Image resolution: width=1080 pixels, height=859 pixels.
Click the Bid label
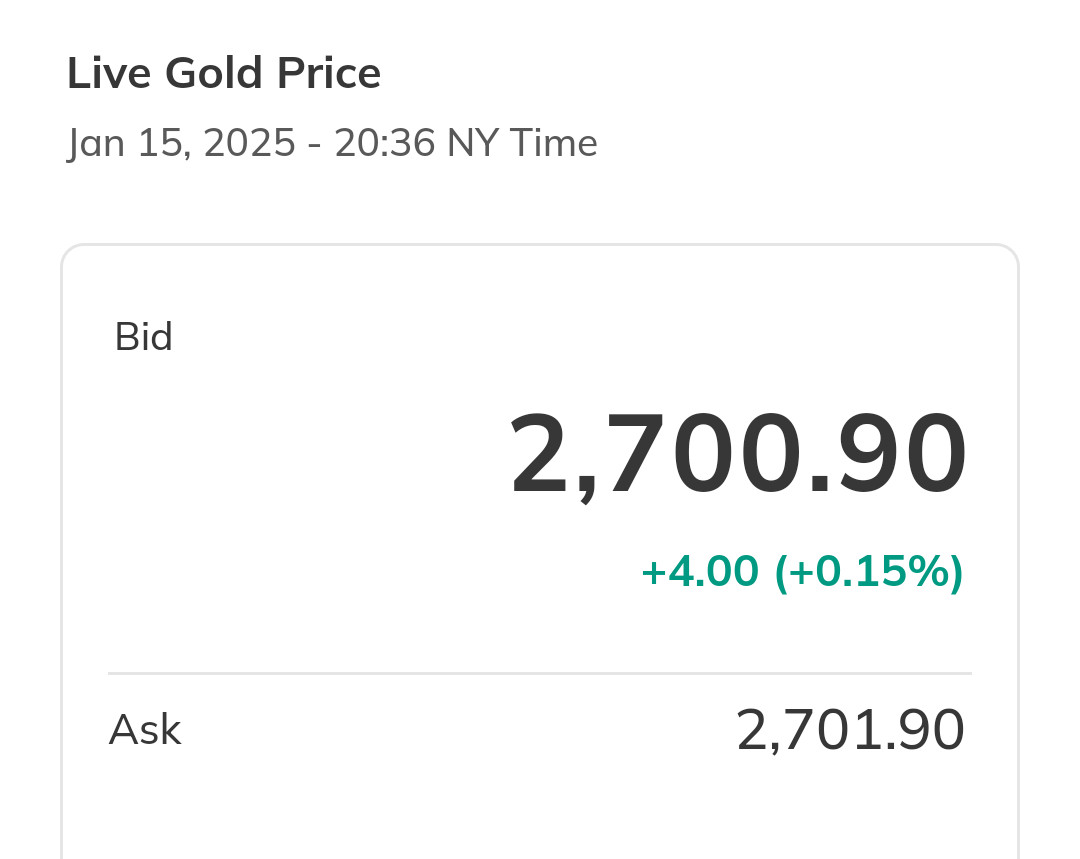[x=144, y=337]
